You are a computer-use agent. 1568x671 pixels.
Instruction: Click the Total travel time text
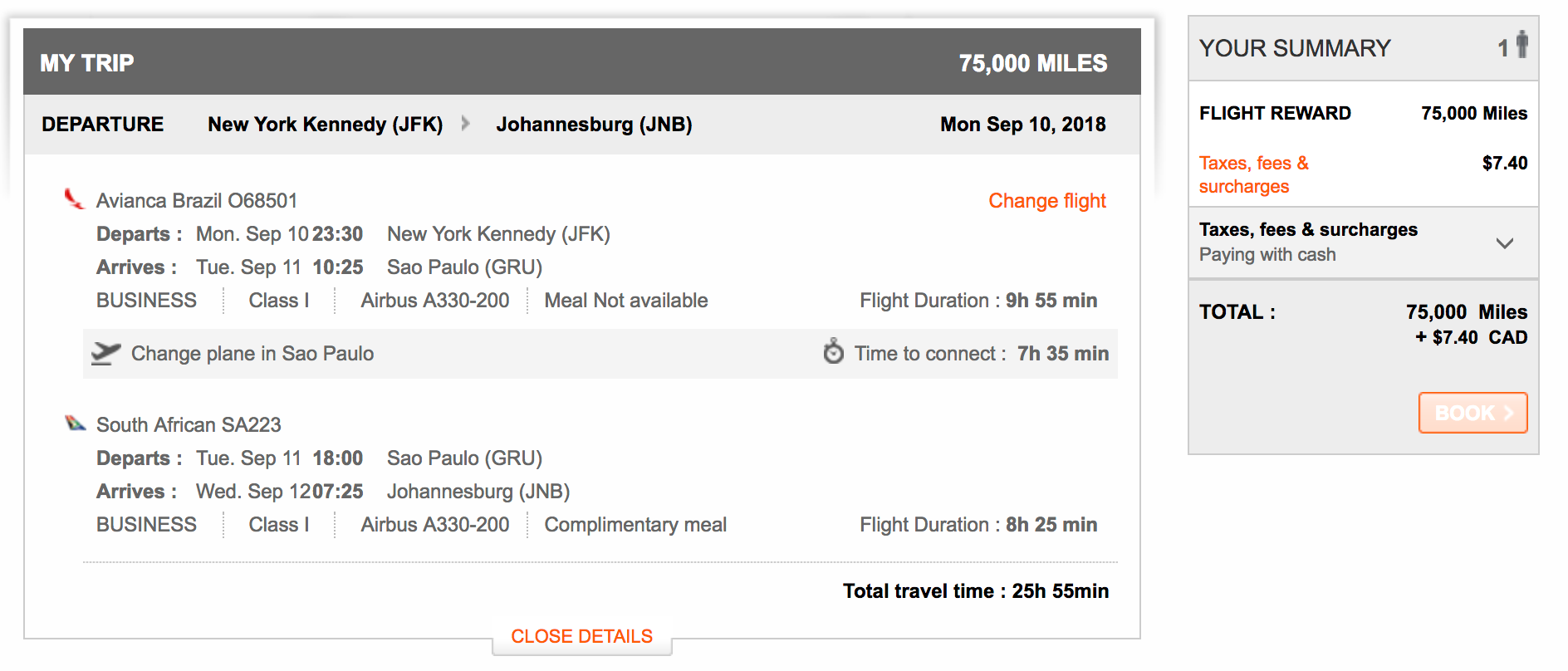point(975,591)
